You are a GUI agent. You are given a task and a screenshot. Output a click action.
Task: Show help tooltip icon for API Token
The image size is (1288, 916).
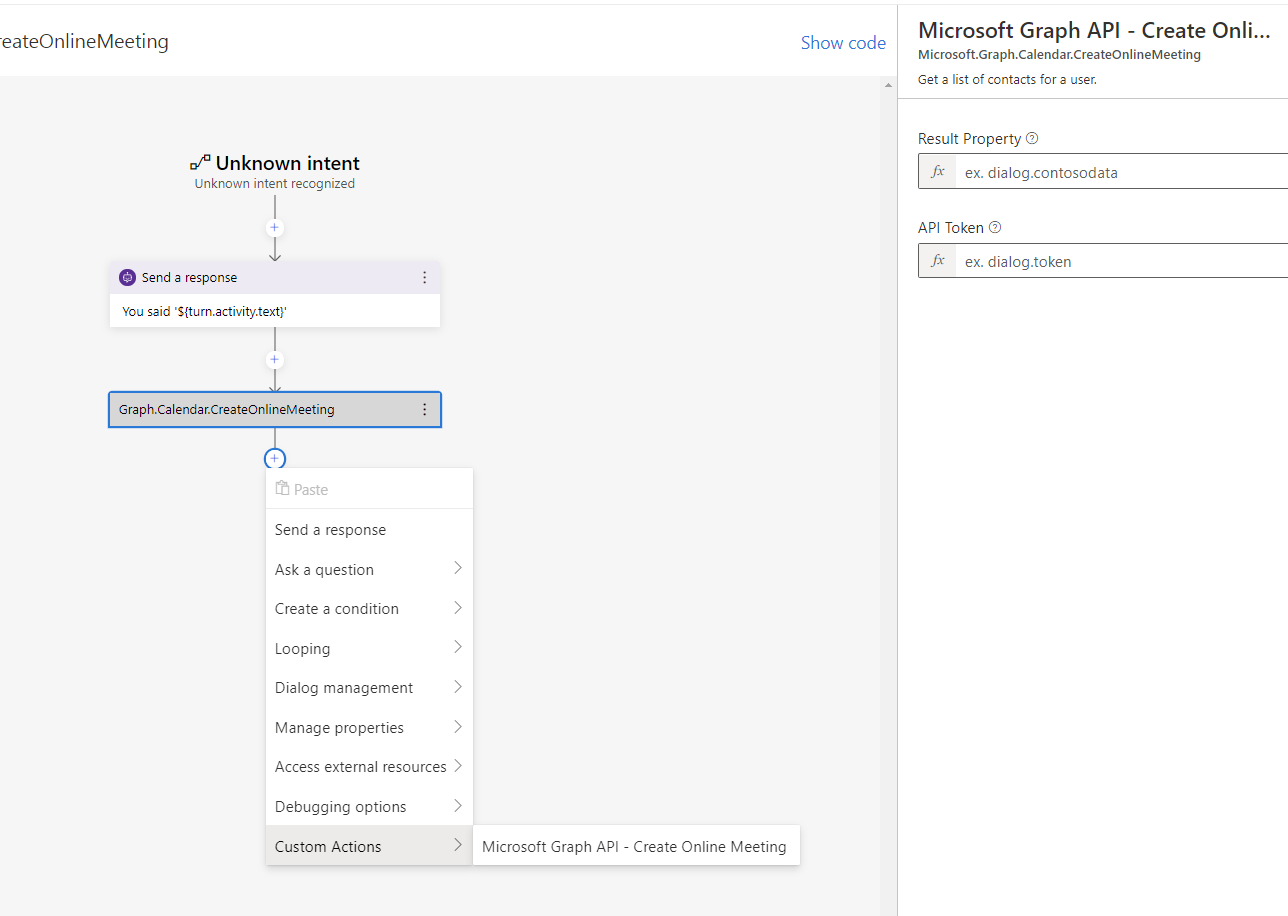tap(995, 228)
